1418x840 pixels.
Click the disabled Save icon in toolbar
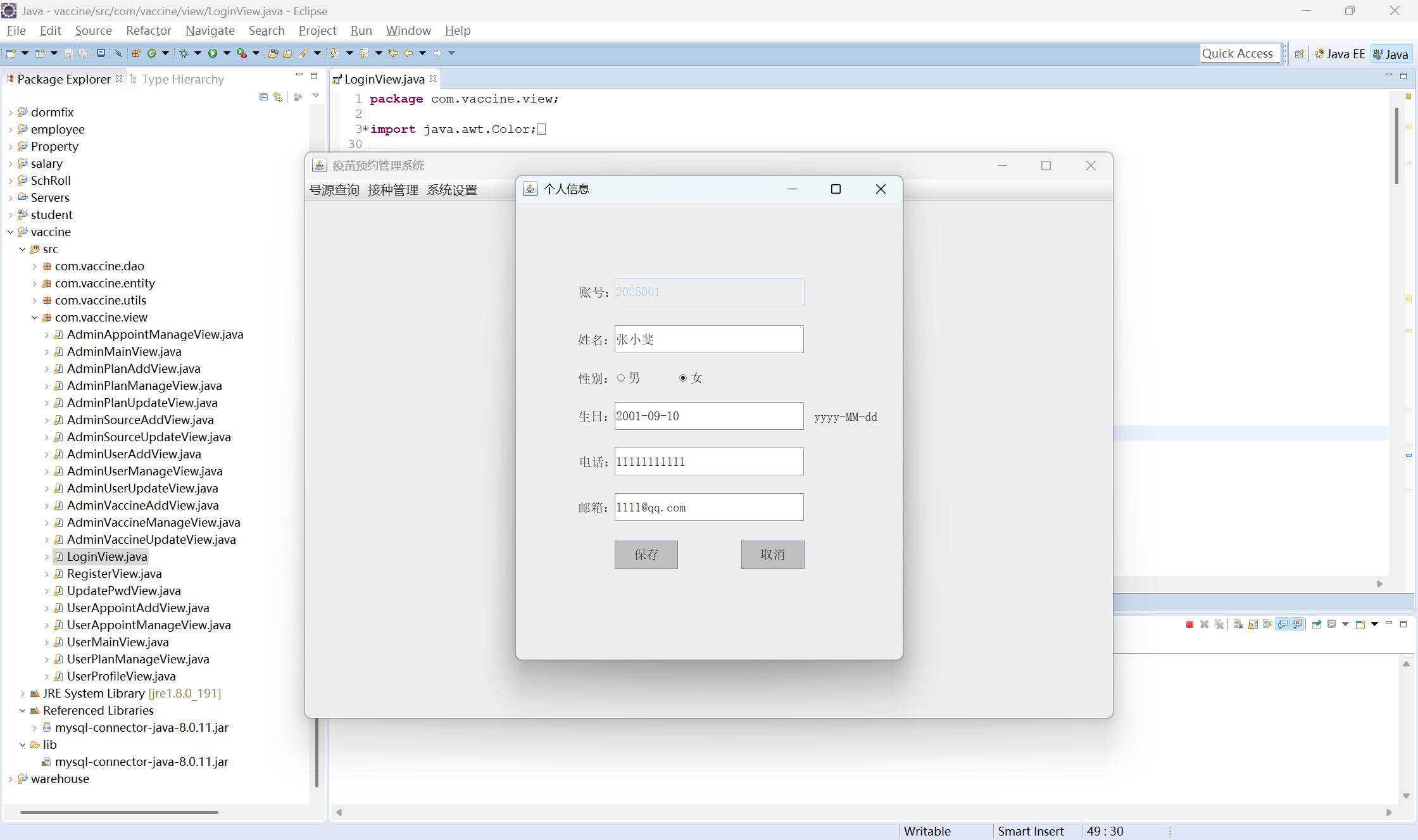pos(68,53)
